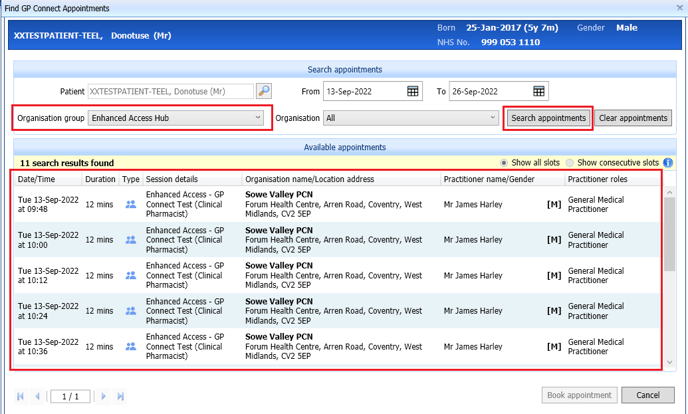
Task: Click the consecutive slots info icon
Action: (667, 163)
